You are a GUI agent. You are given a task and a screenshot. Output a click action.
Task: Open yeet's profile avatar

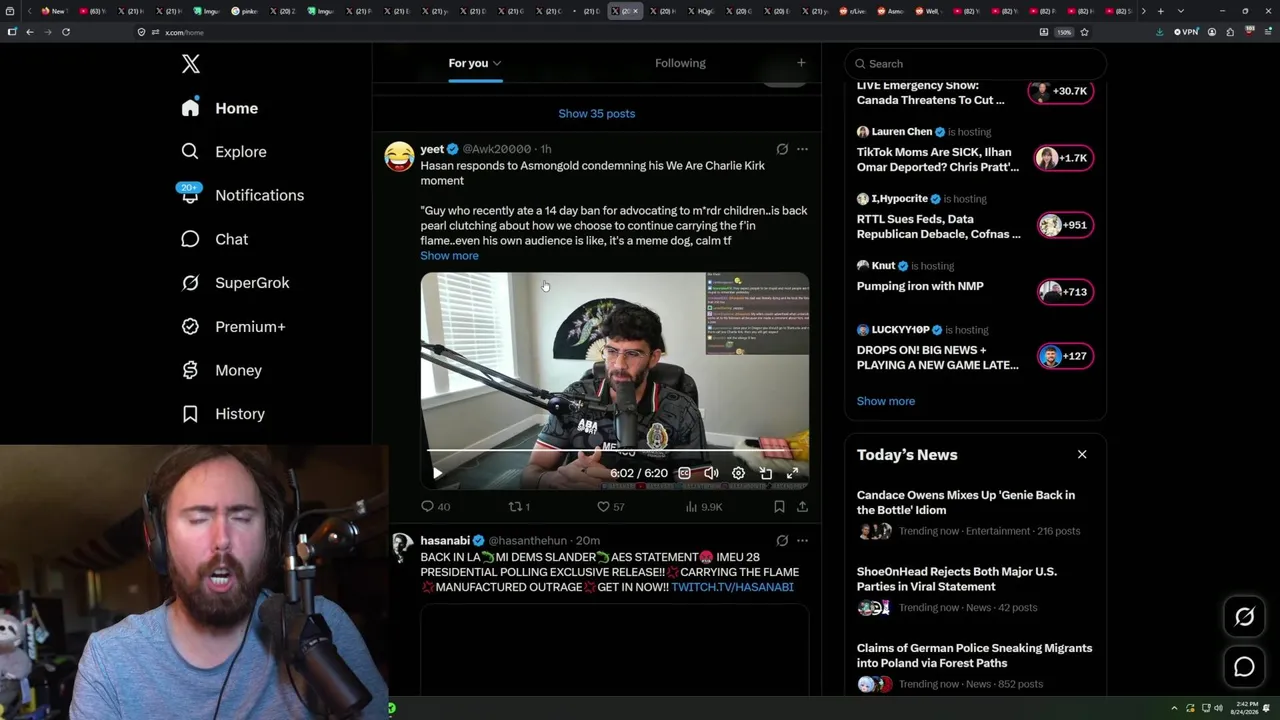[399, 157]
